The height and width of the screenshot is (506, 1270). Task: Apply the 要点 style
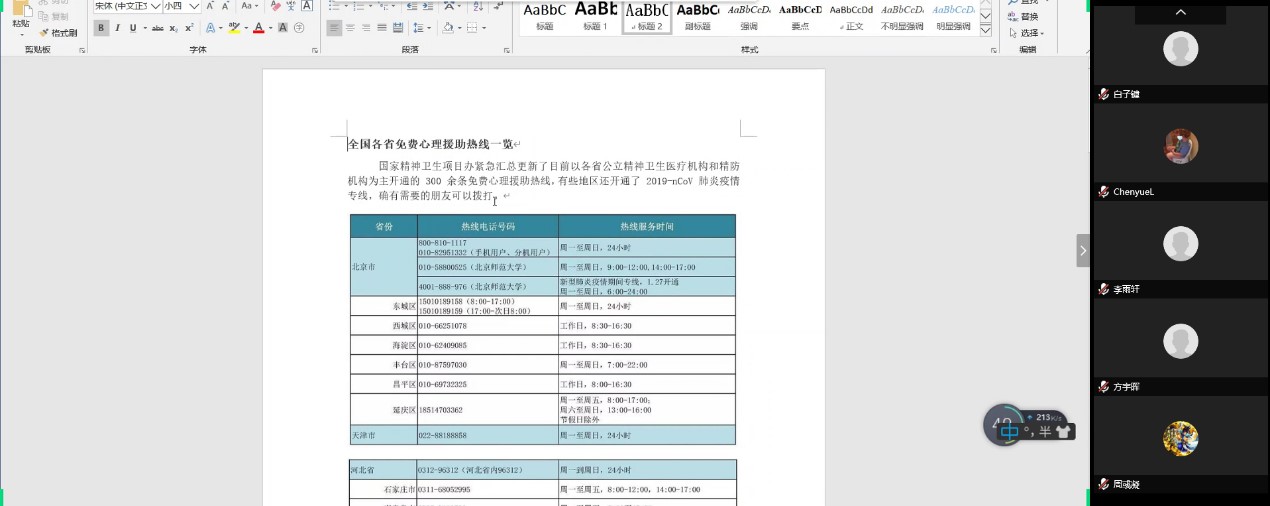pos(801,17)
